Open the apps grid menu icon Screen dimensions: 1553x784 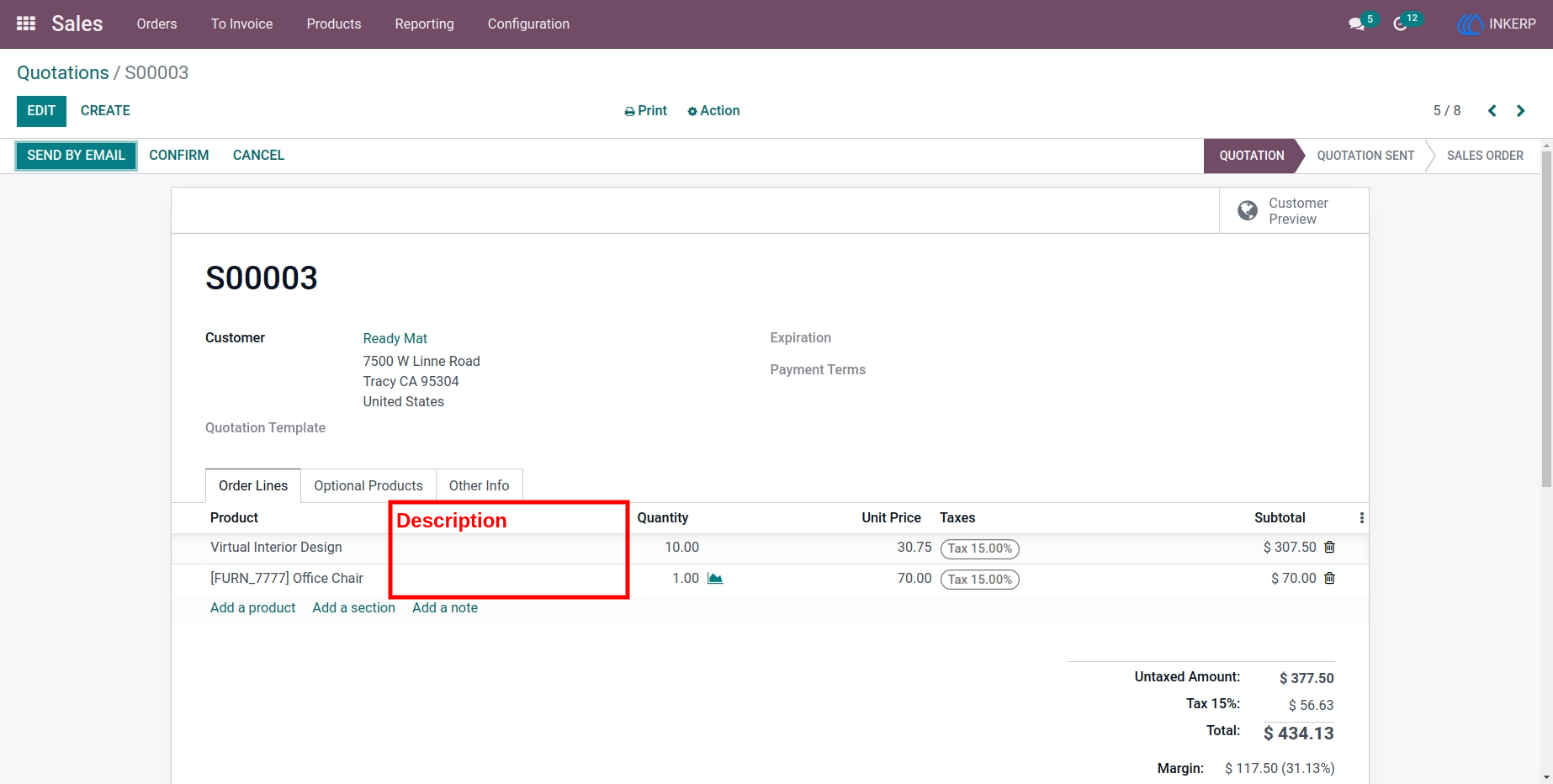26,24
